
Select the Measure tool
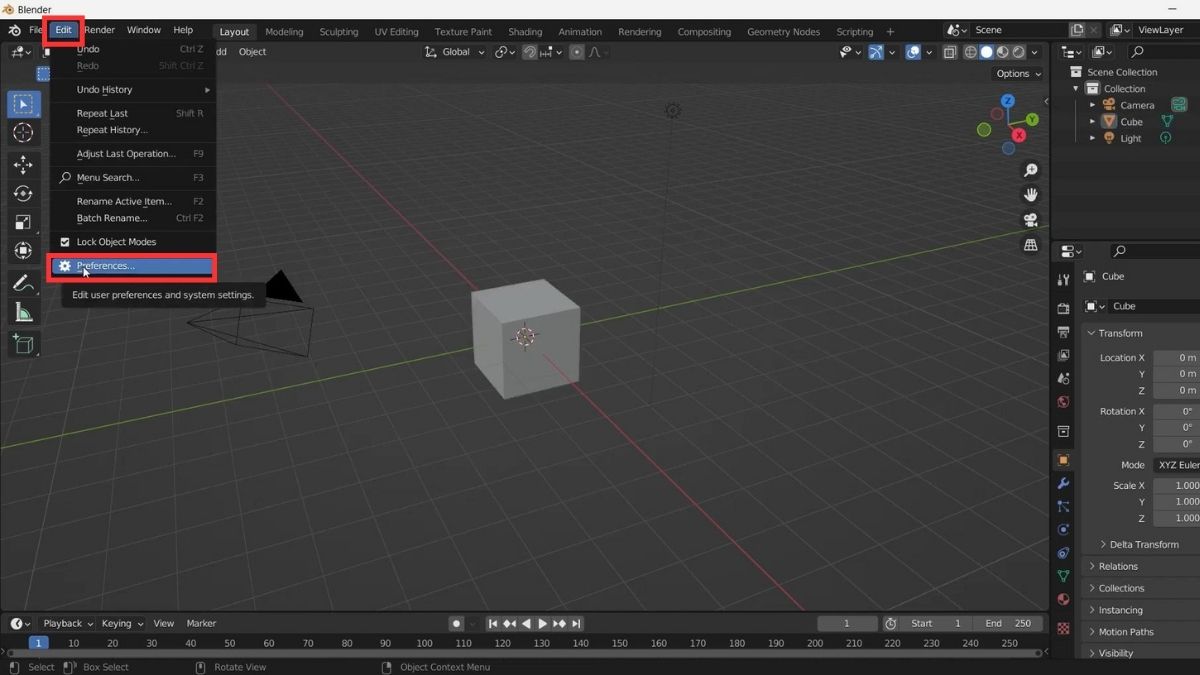[x=24, y=313]
